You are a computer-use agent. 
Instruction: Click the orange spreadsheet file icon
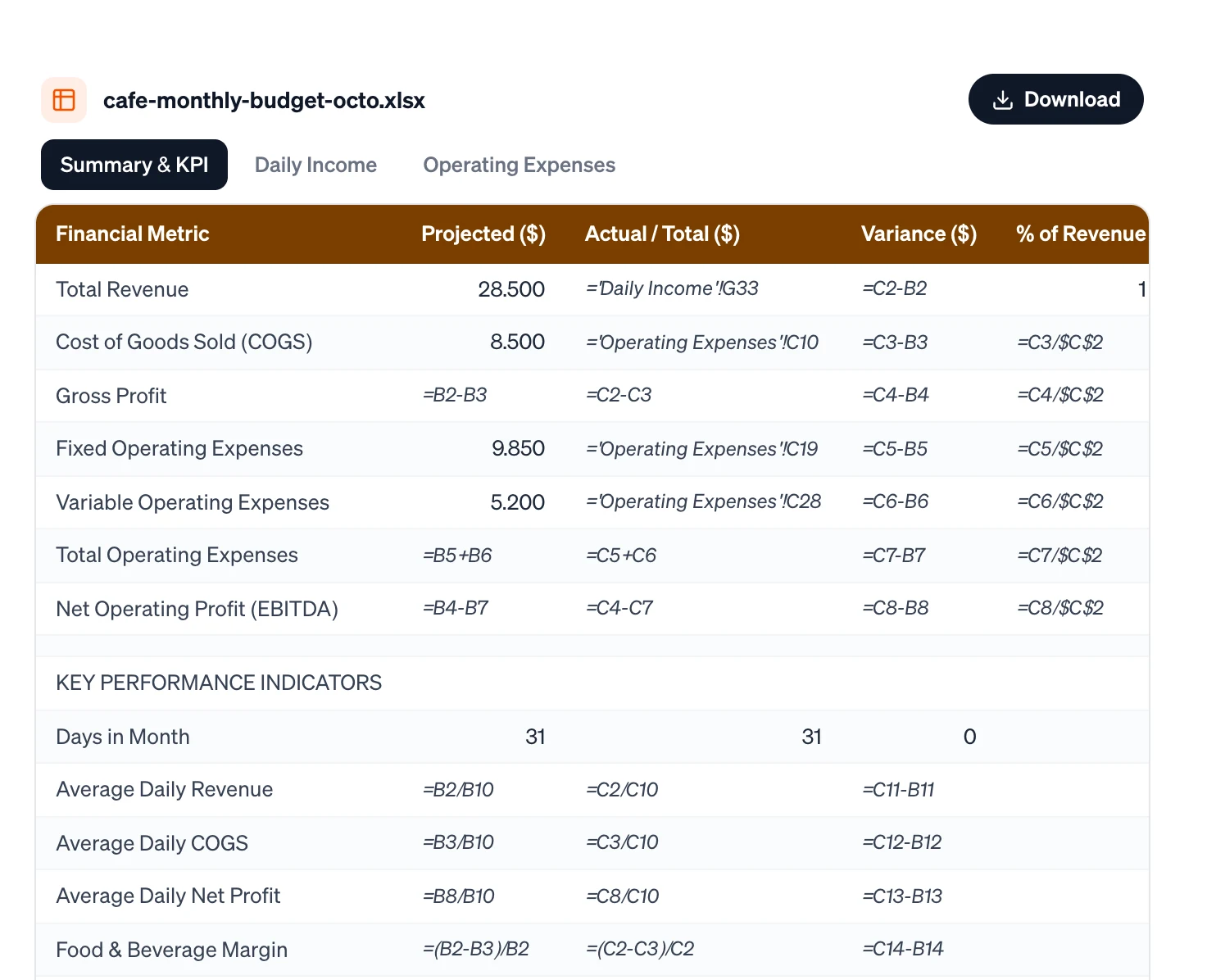point(64,100)
